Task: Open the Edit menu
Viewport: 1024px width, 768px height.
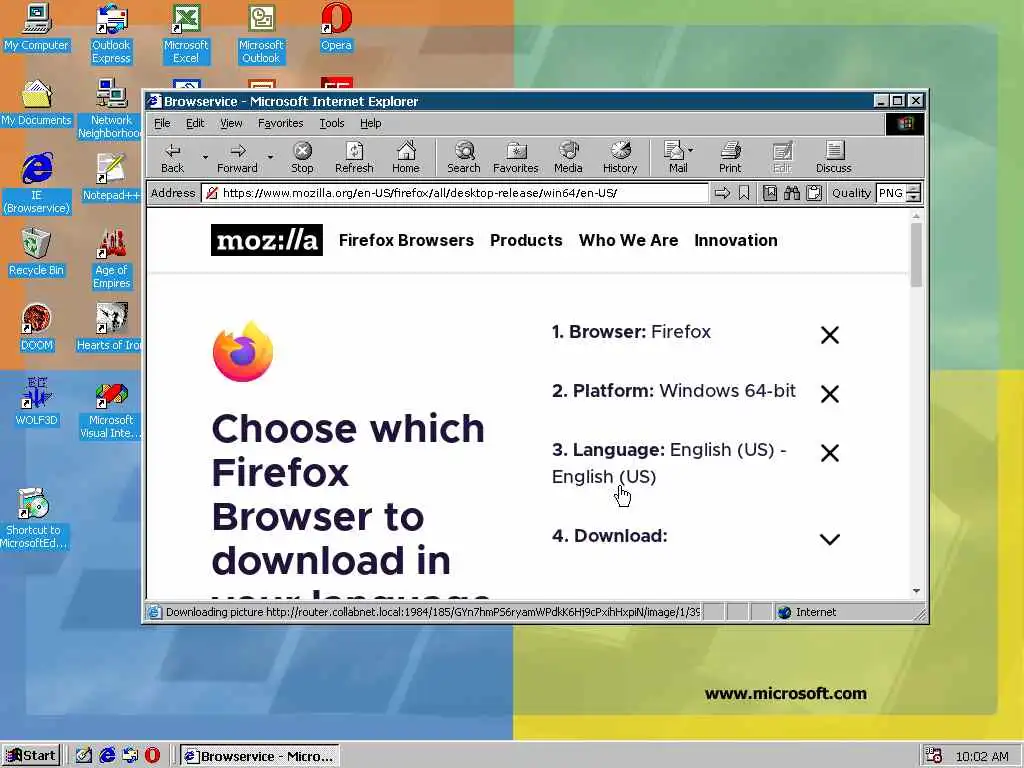Action: (x=195, y=123)
